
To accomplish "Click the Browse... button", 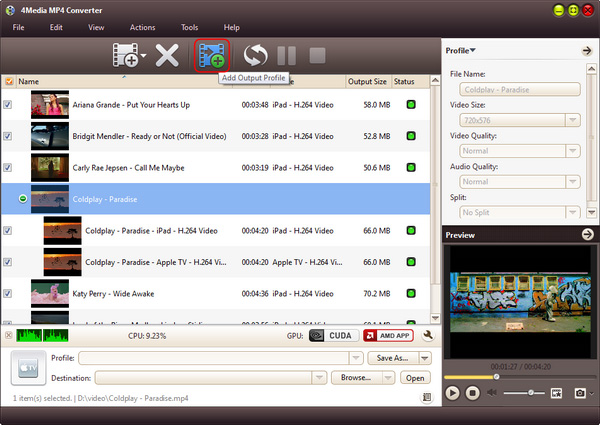I will click(x=356, y=378).
